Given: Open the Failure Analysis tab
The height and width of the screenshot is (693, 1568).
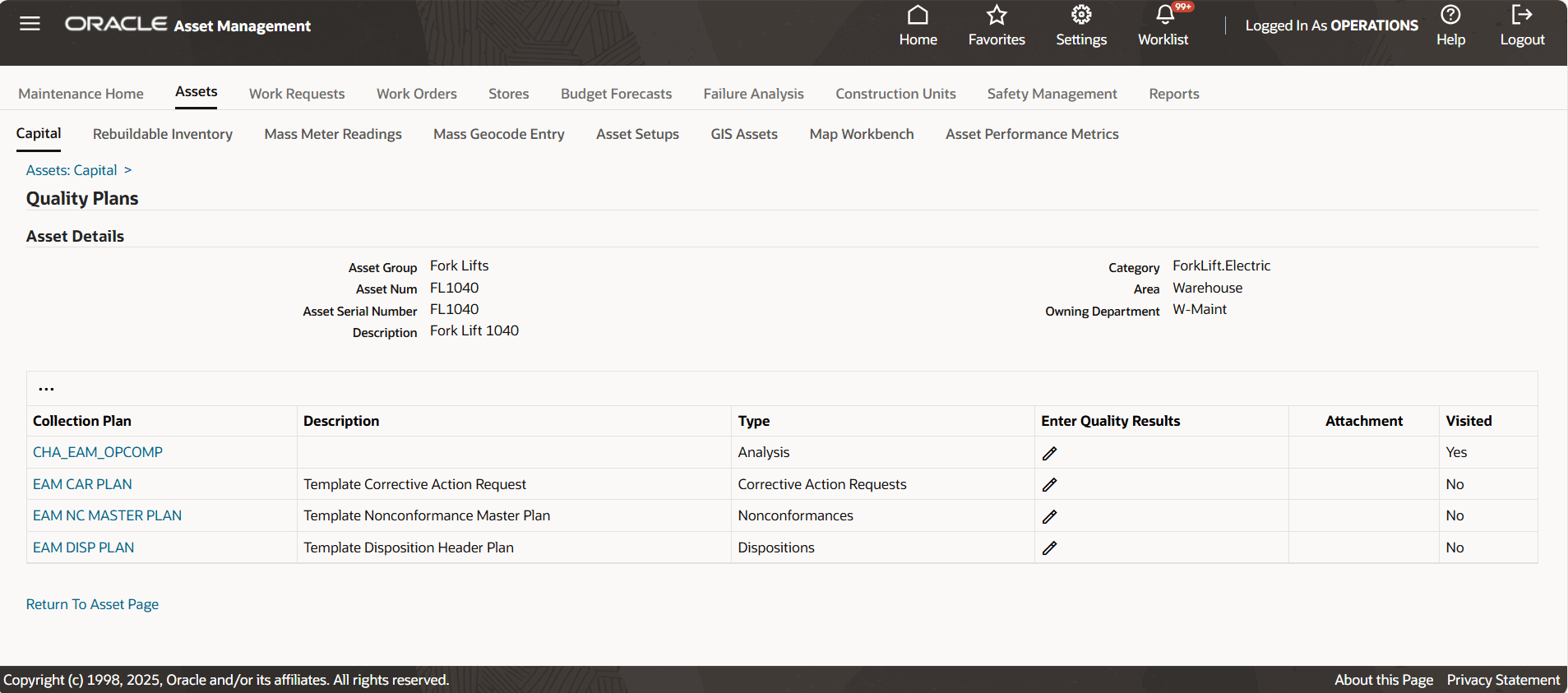Looking at the screenshot, I should click(x=753, y=94).
